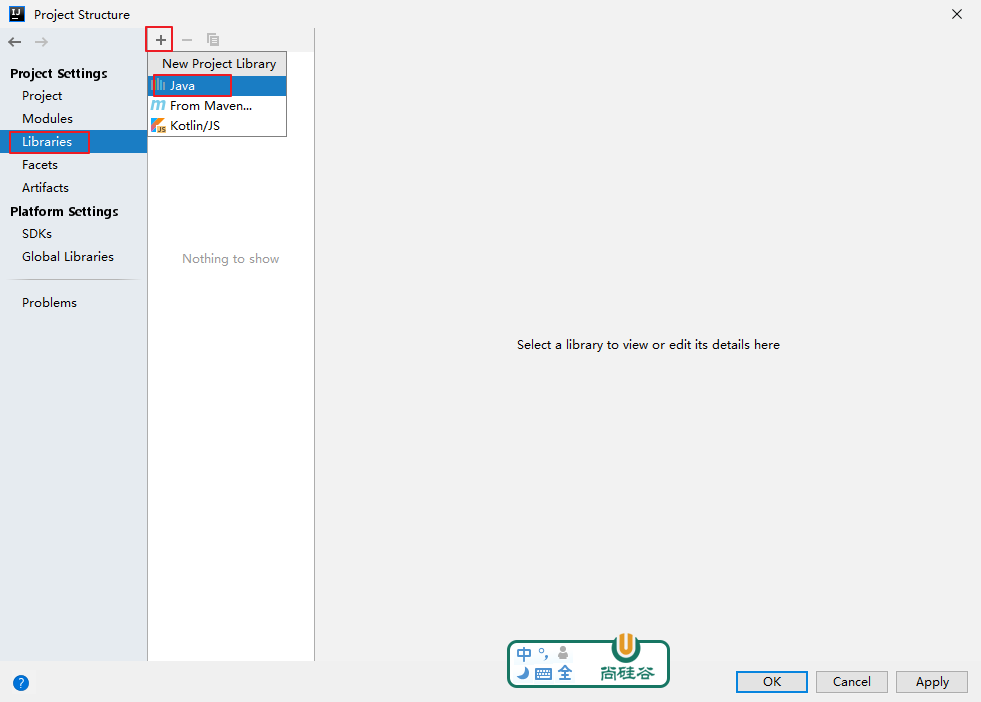The width and height of the screenshot is (981, 702).
Task: Click the 'Nothing to show' text
Action: [230, 259]
